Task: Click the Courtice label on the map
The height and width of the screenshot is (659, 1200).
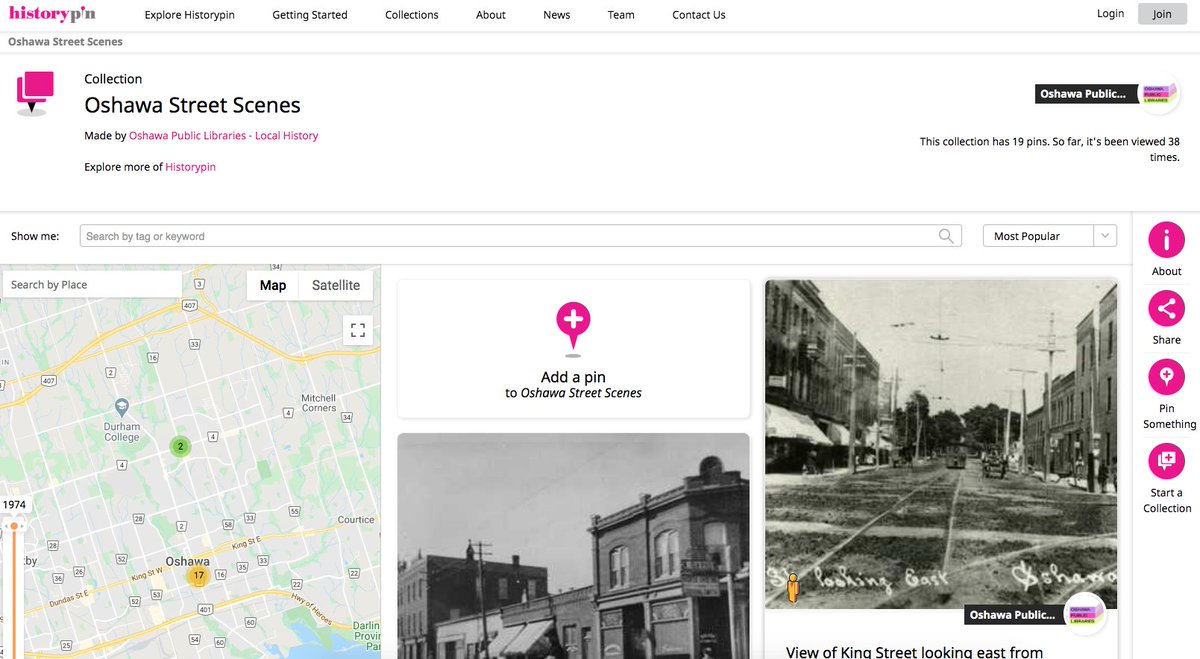Action: [x=356, y=520]
